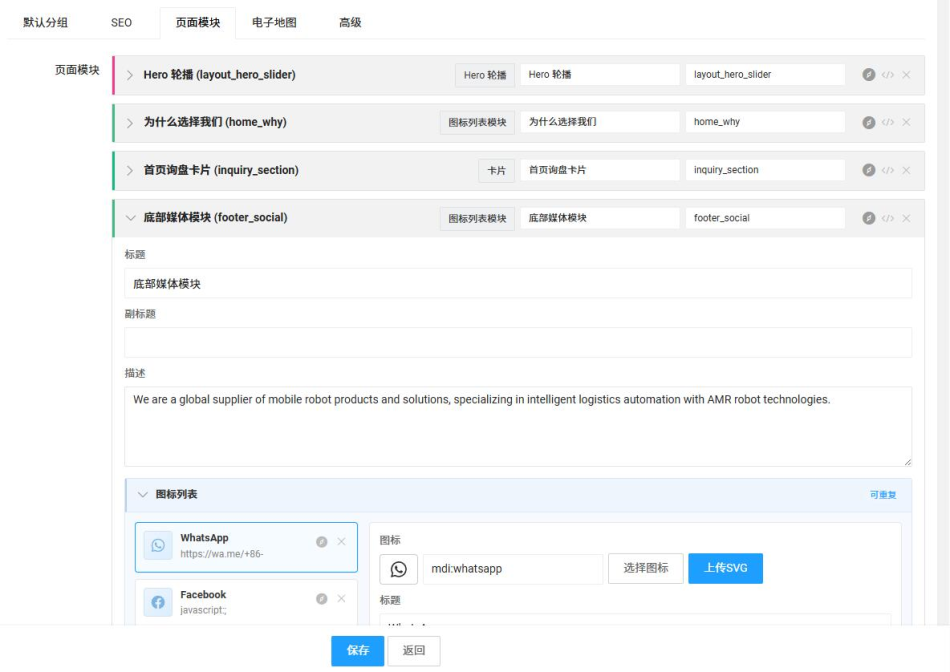
Task: Focus the Hero 轮播 name input field
Action: [x=600, y=75]
